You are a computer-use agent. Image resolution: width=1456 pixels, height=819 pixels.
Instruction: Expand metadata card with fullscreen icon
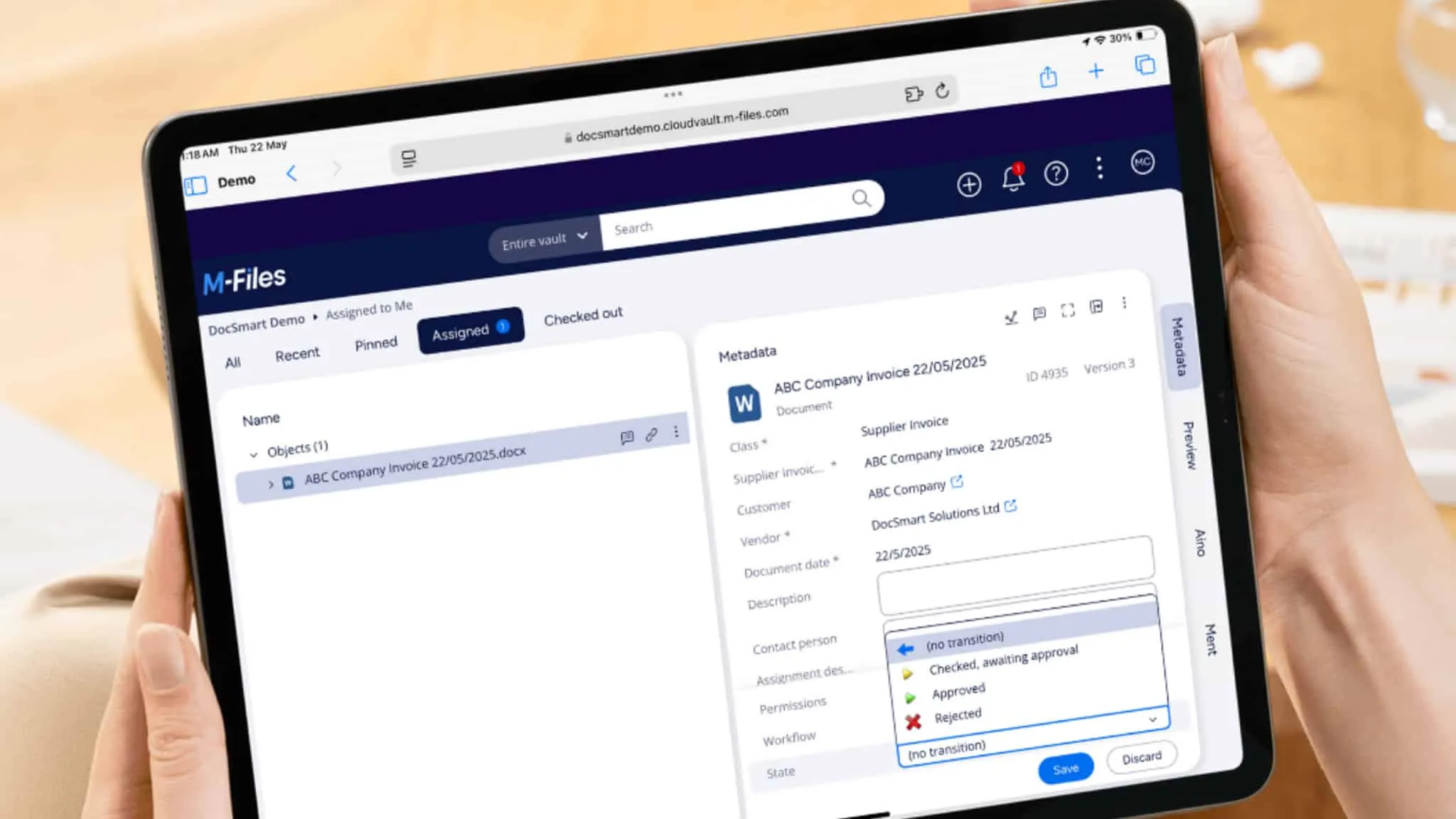point(1068,310)
